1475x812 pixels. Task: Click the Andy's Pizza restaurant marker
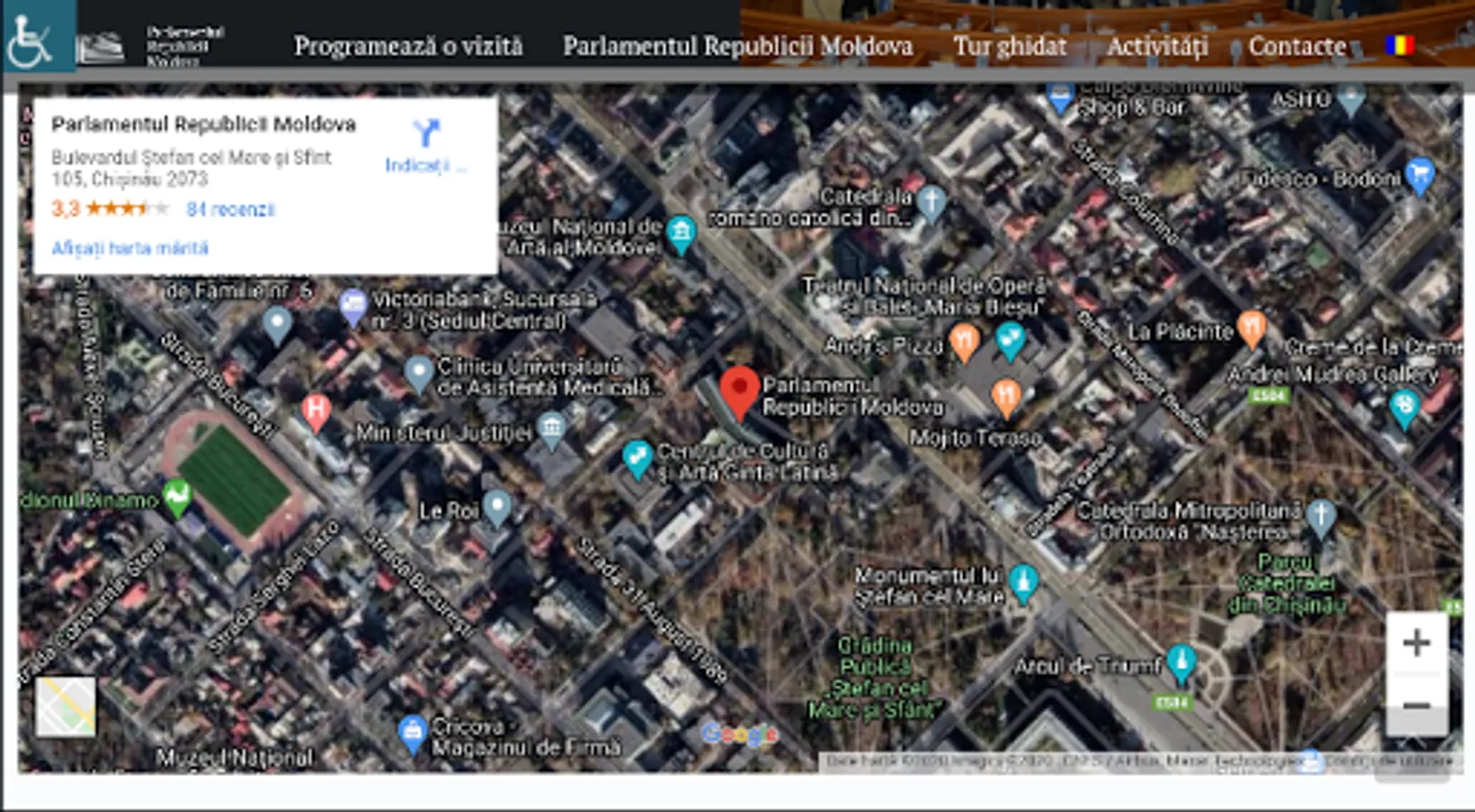tap(964, 342)
